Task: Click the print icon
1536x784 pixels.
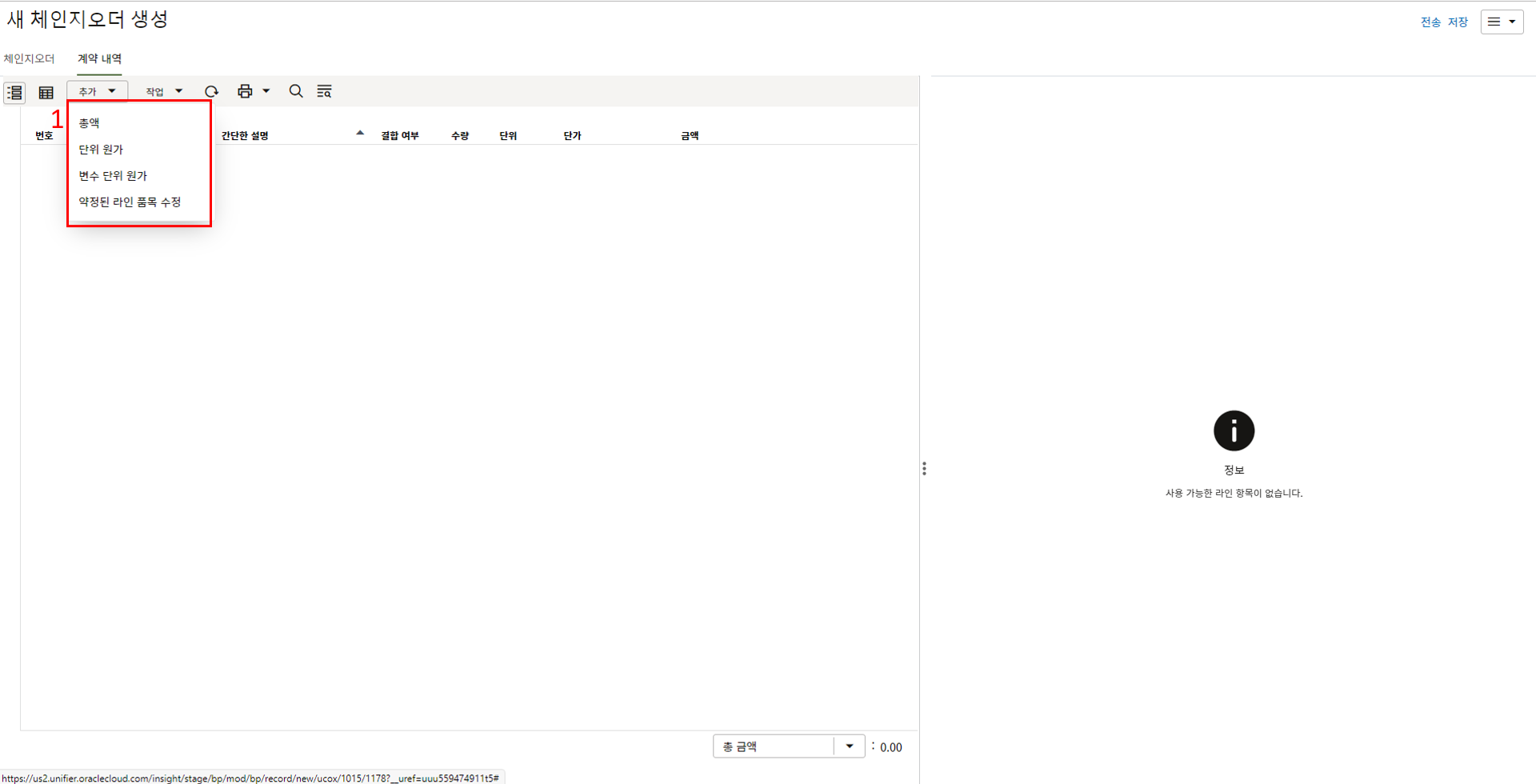Action: pyautogui.click(x=245, y=91)
